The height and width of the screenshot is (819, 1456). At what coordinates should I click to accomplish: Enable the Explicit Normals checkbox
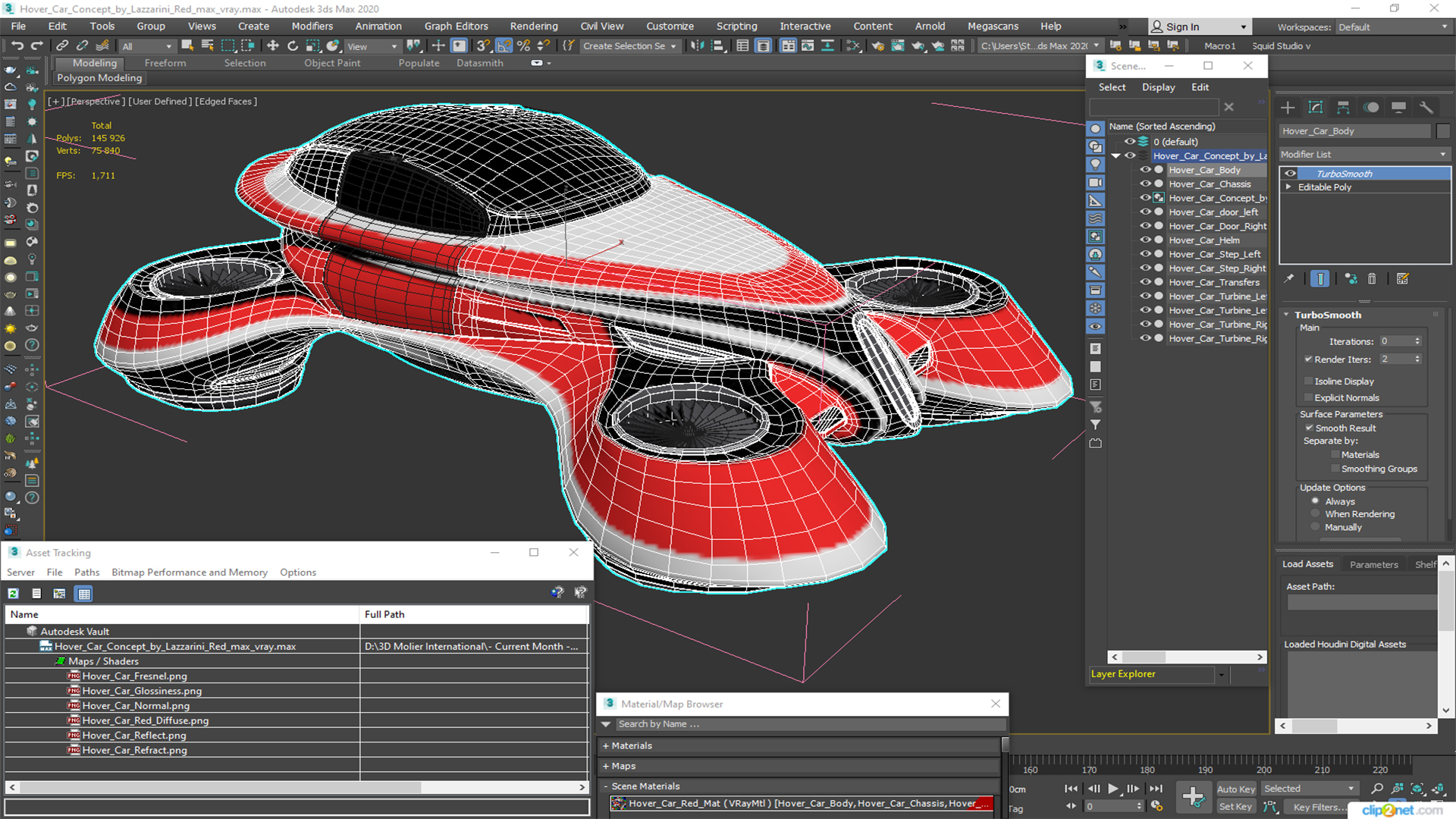pos(1308,398)
